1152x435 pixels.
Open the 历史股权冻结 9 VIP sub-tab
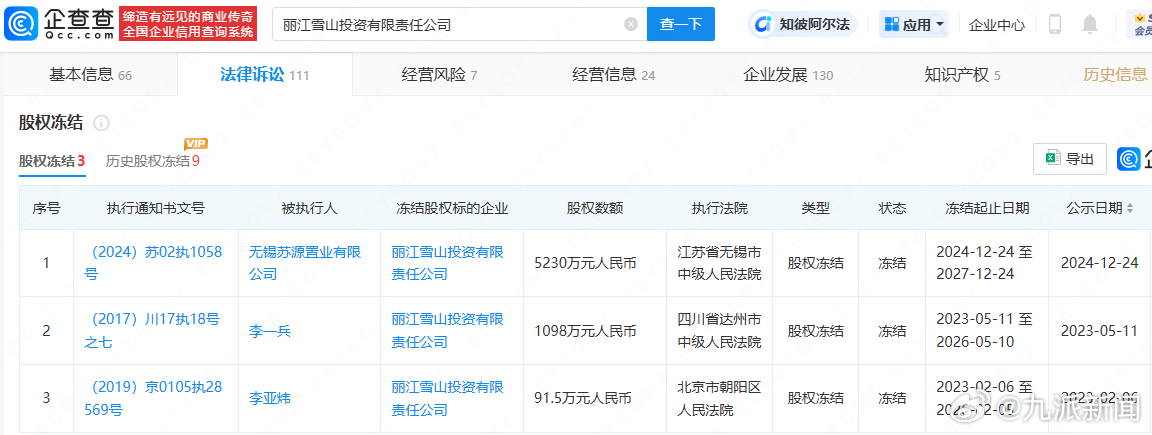153,161
